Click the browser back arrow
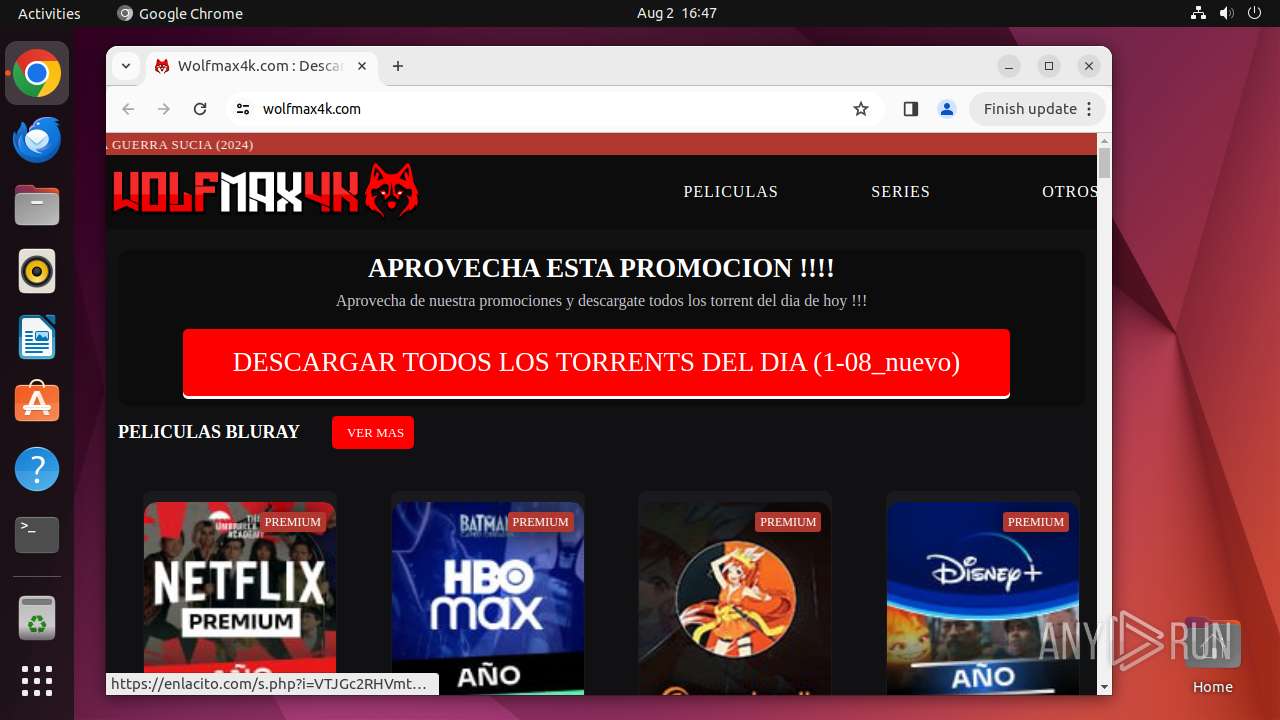 click(x=128, y=109)
